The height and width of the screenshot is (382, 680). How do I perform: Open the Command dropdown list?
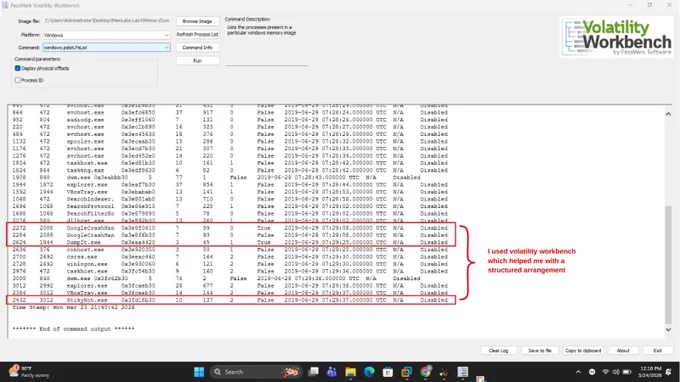coord(106,47)
